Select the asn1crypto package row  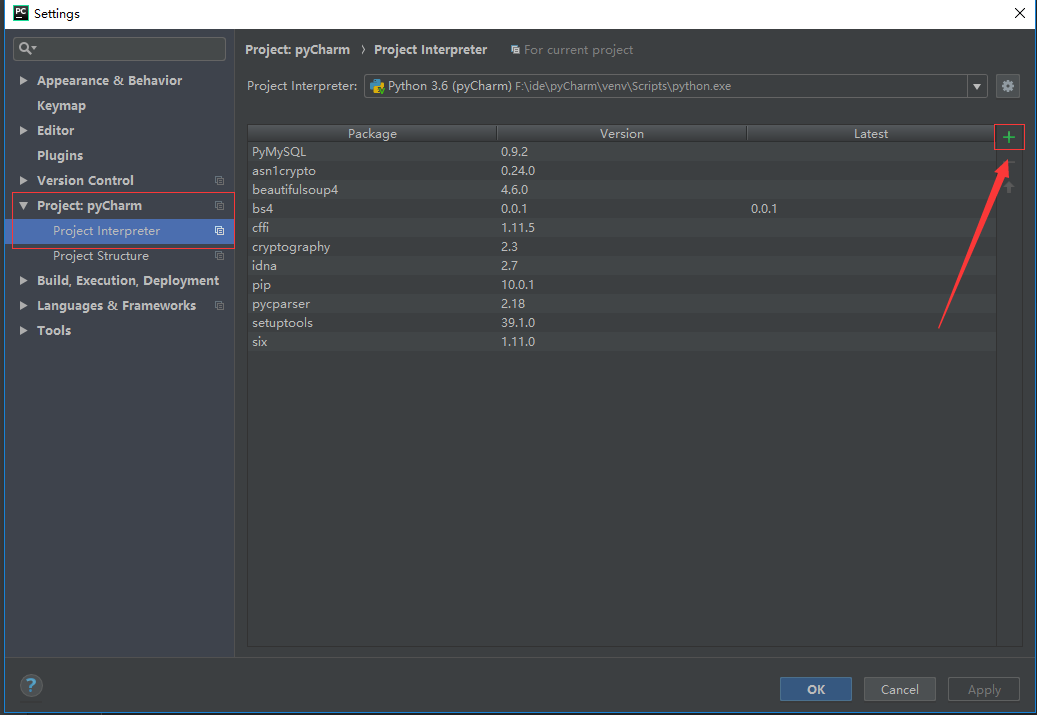click(622, 171)
